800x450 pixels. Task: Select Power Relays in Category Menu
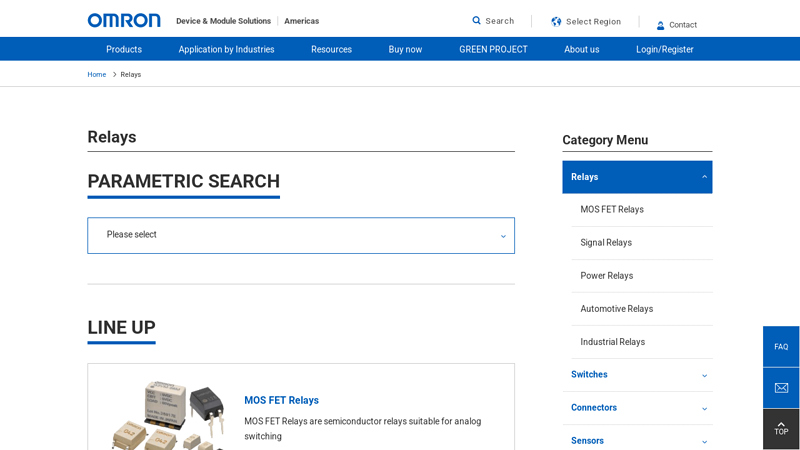tap(607, 276)
